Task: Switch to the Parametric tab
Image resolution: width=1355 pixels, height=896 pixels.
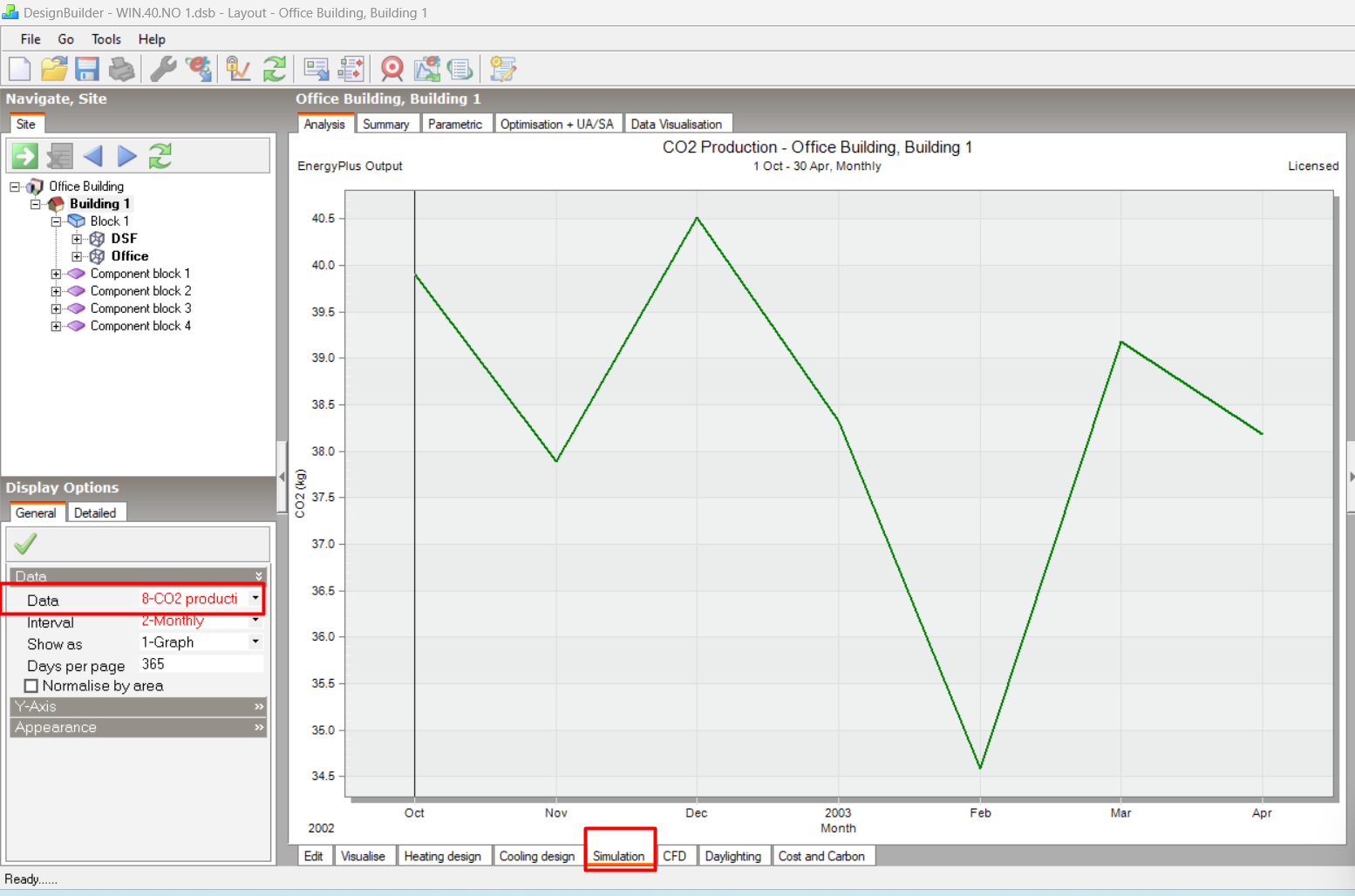Action: pos(455,124)
